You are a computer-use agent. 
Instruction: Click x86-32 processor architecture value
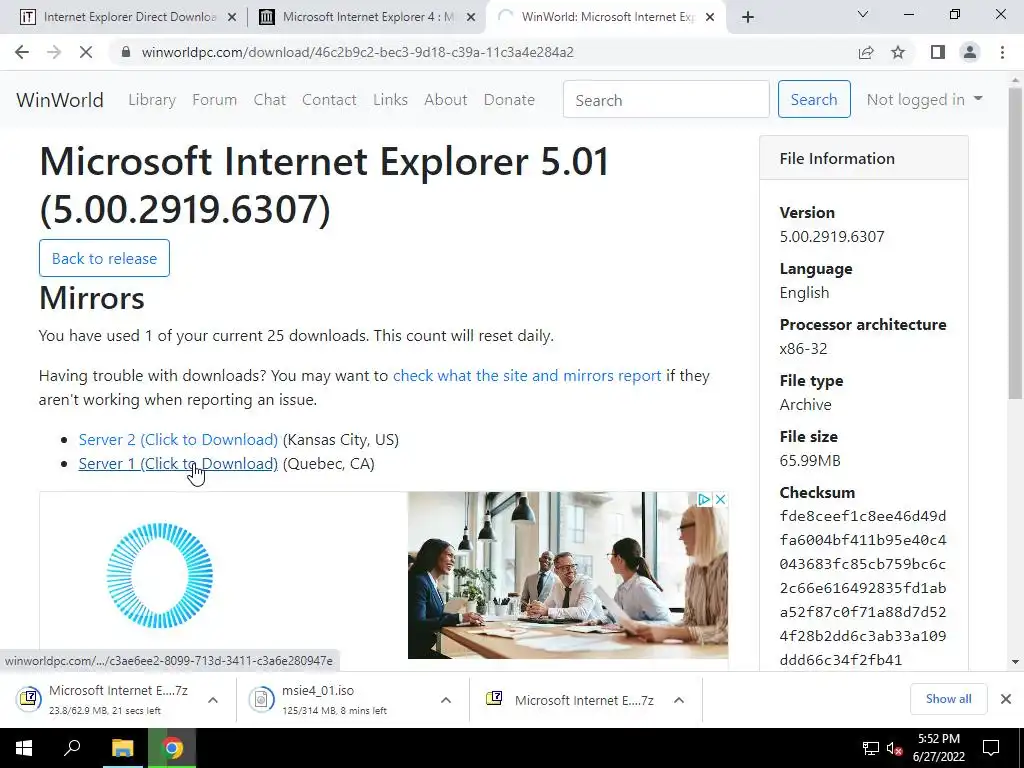[803, 349]
